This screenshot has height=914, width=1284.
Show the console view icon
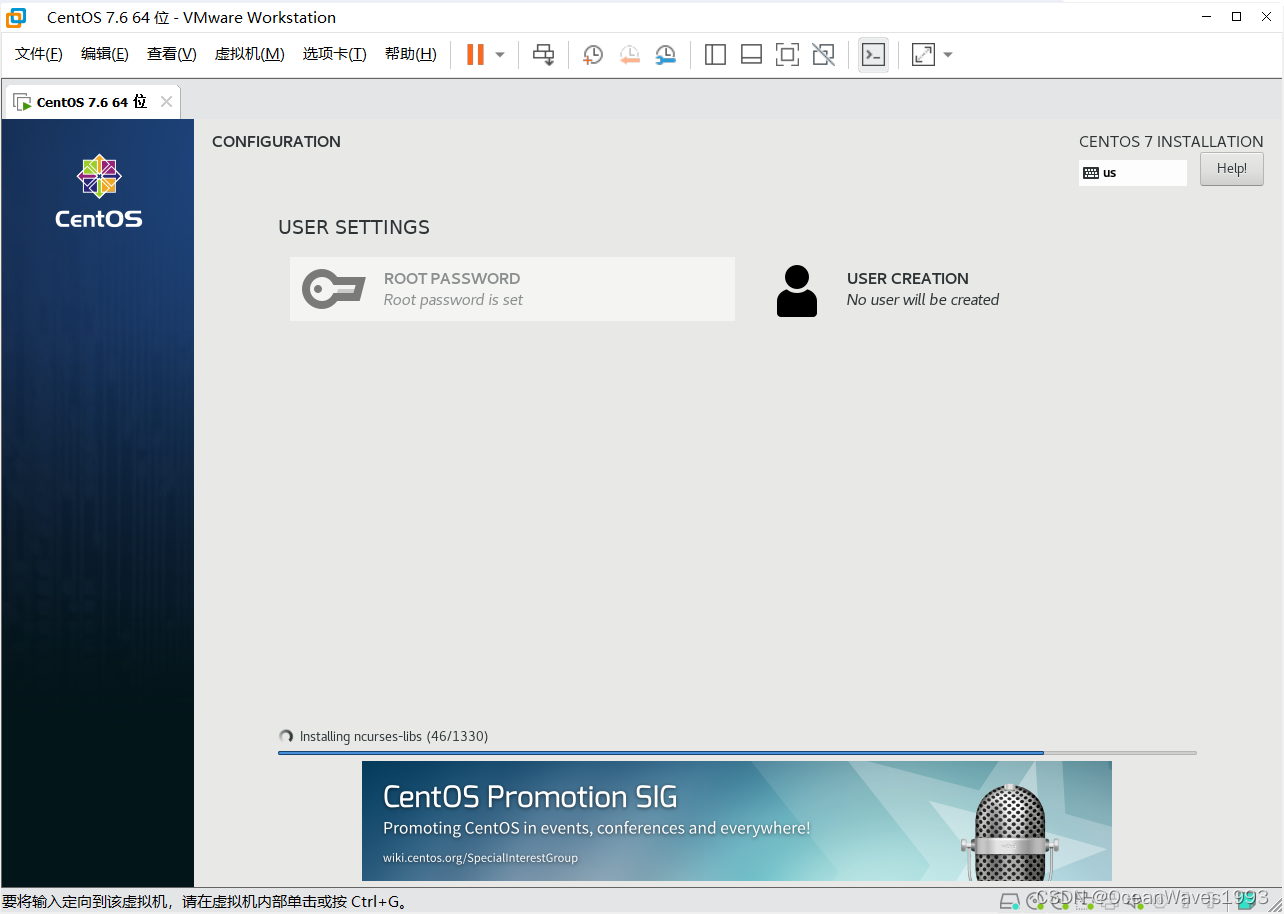[x=873, y=55]
